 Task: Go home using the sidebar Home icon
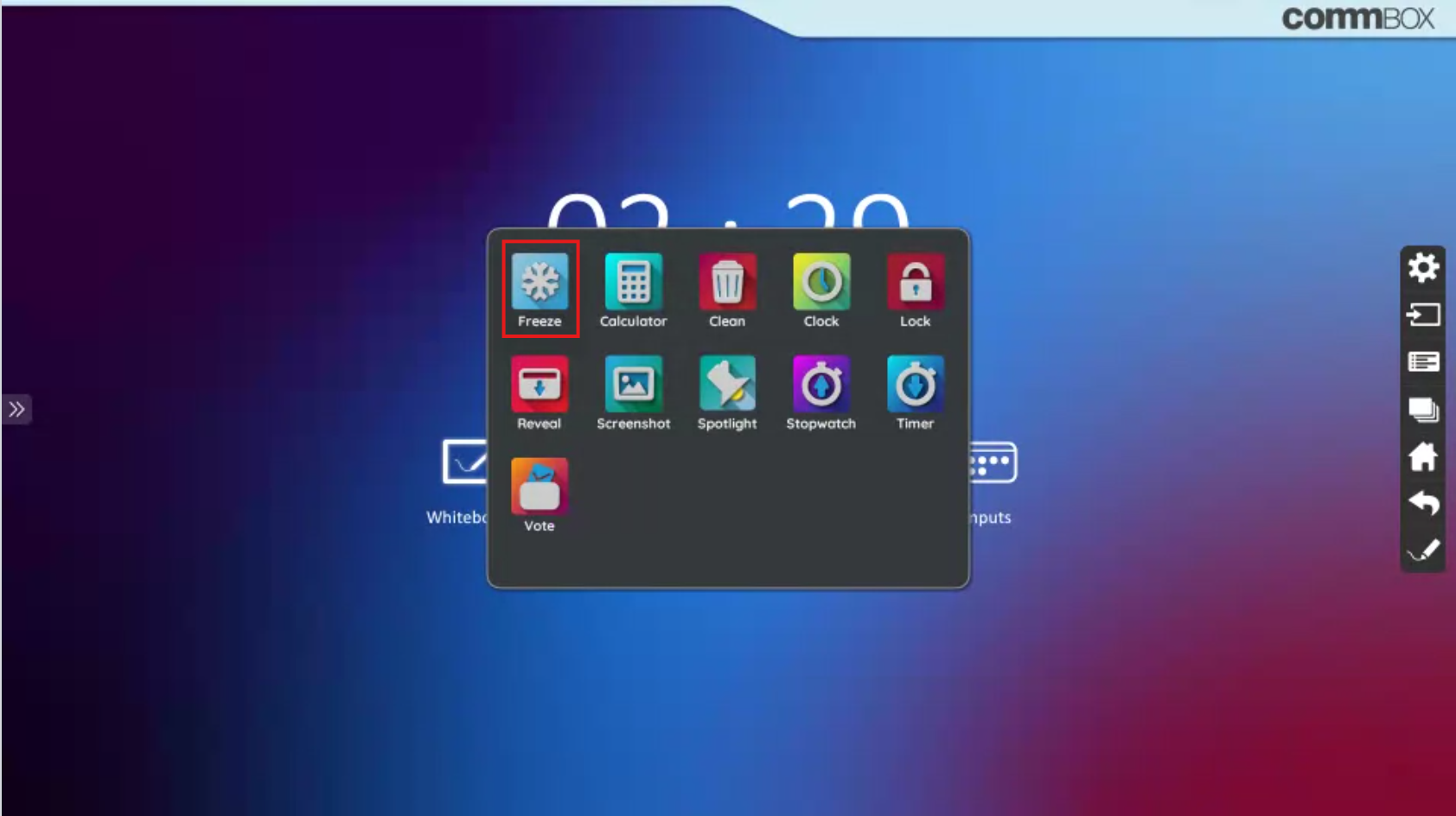click(x=1421, y=456)
